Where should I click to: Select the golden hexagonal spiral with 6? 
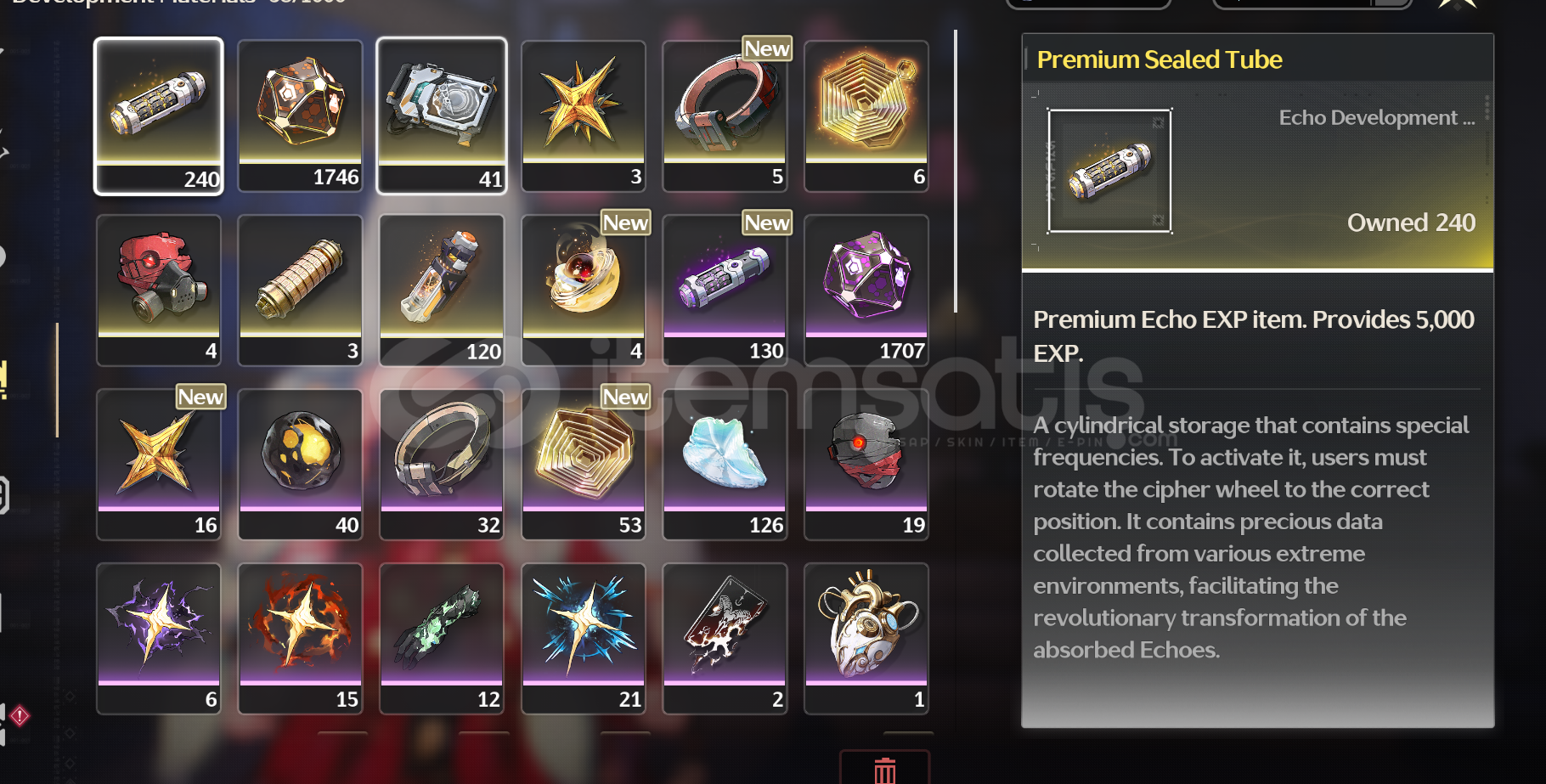pos(866,116)
